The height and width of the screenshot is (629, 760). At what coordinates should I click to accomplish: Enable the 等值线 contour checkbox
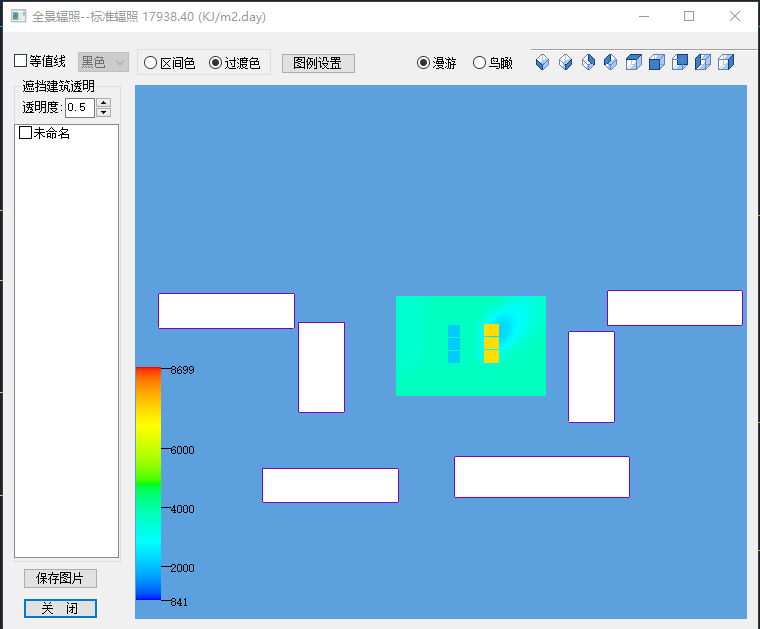pos(20,61)
